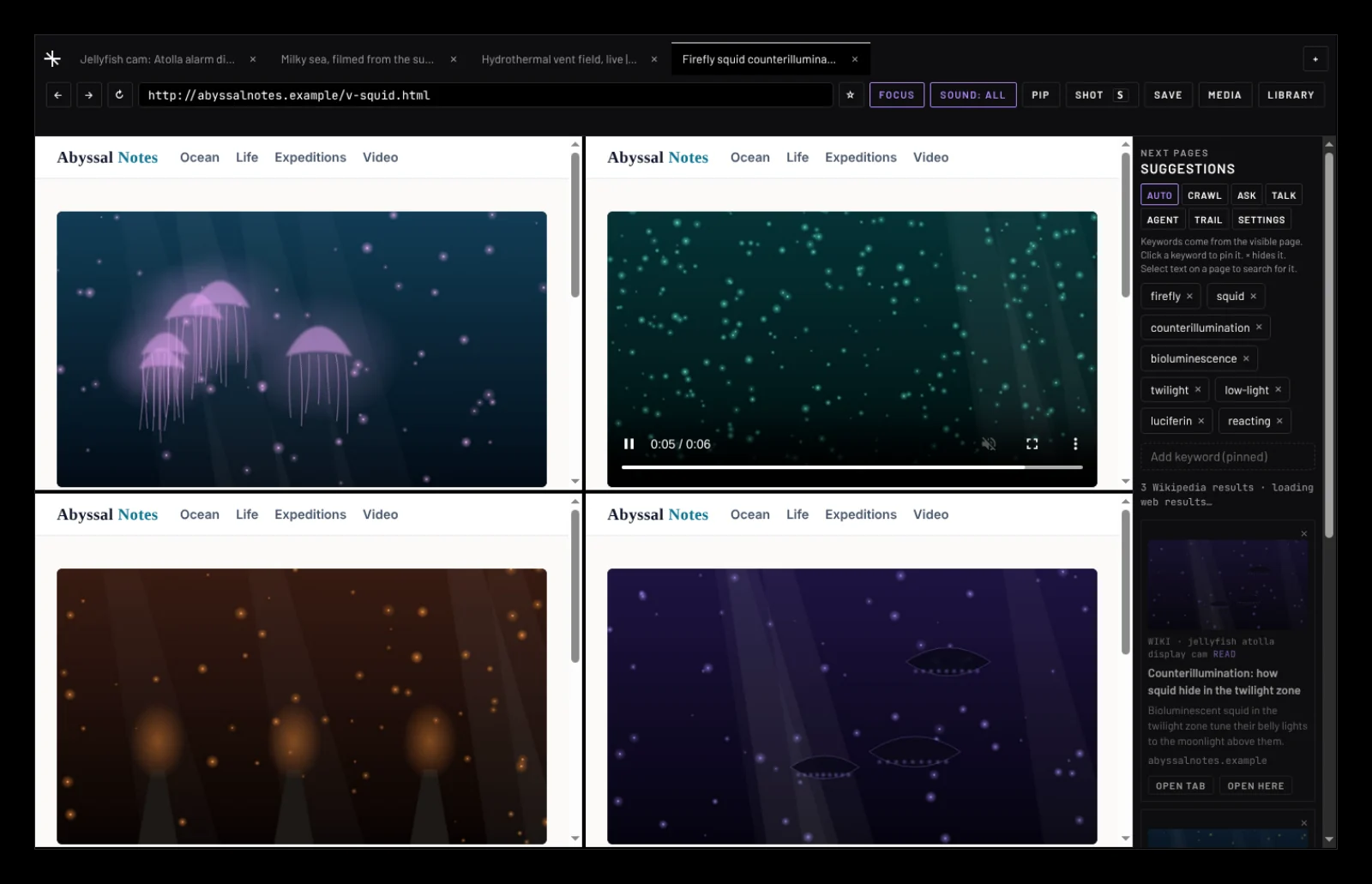Unmute the video with the speaker icon
Screen dimensions: 1372x884
pos(989,444)
